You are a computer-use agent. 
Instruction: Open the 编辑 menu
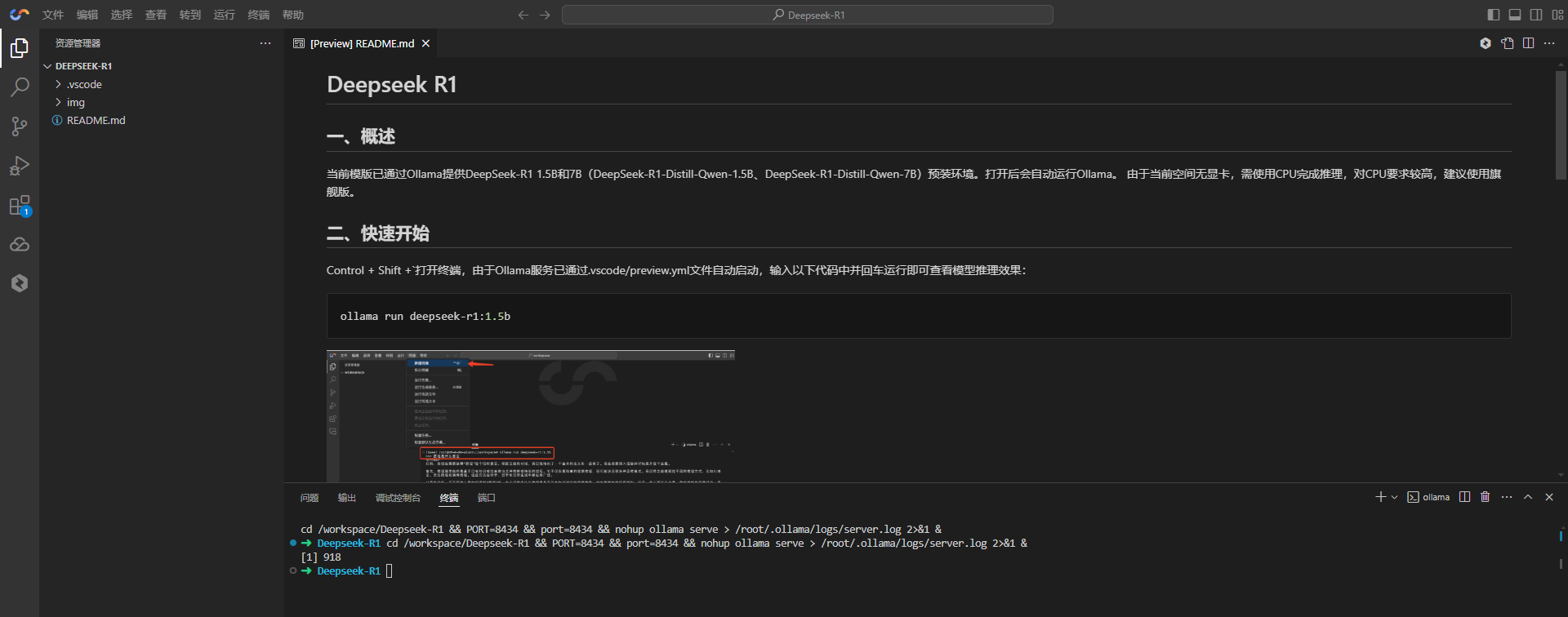[x=87, y=15]
